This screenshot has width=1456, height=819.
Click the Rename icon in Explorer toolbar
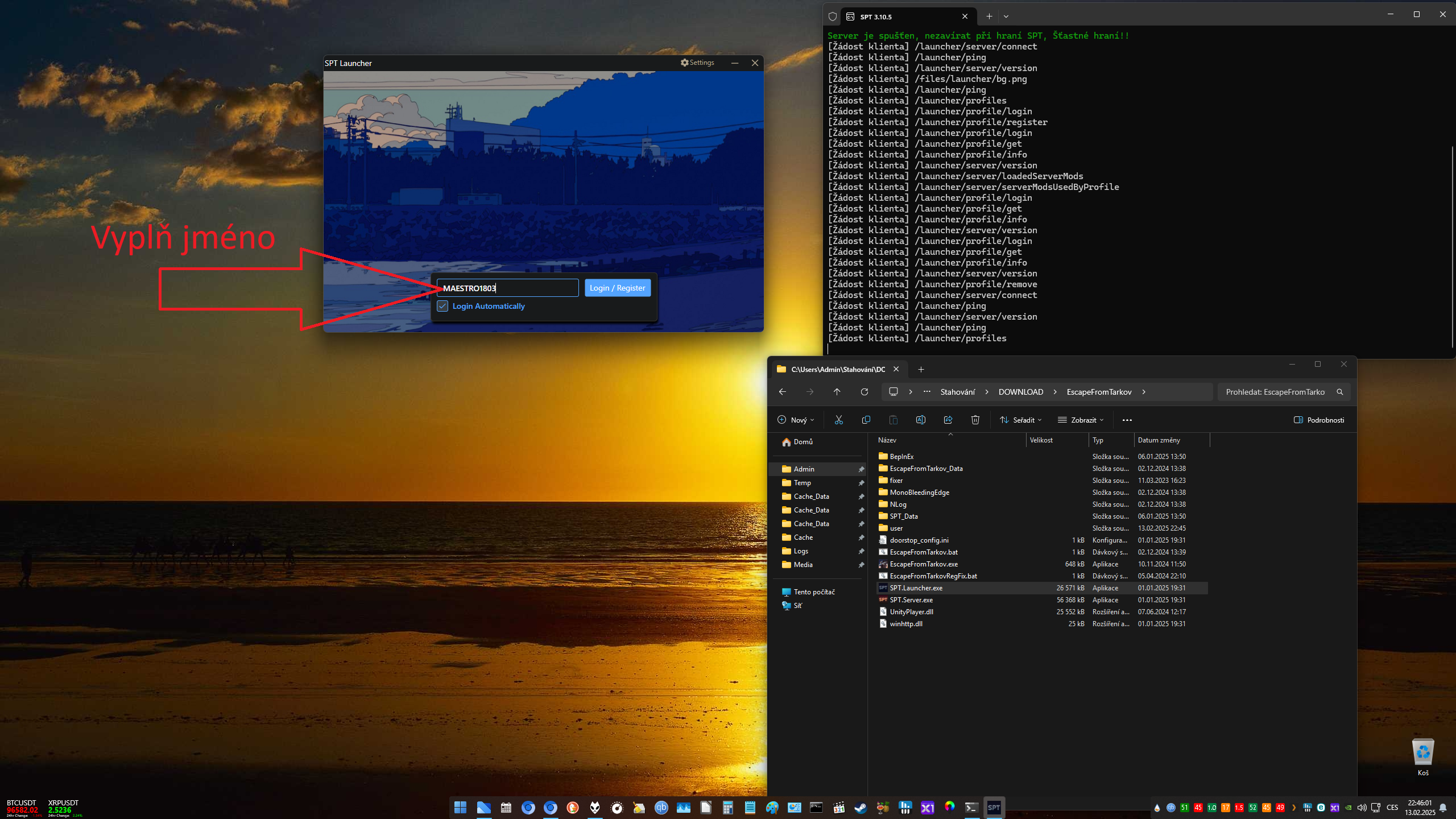tap(920, 420)
